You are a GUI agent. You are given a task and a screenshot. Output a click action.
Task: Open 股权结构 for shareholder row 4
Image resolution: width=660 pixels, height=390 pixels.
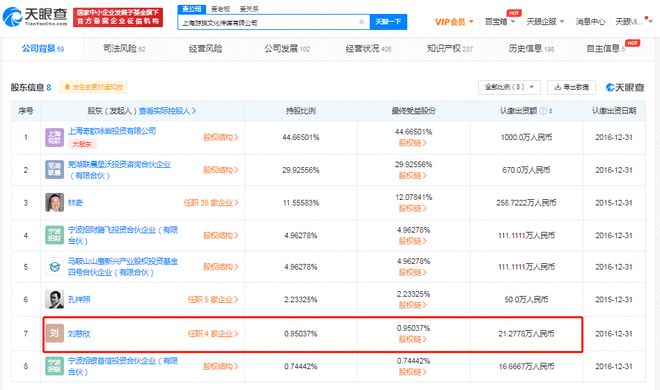tap(221, 235)
